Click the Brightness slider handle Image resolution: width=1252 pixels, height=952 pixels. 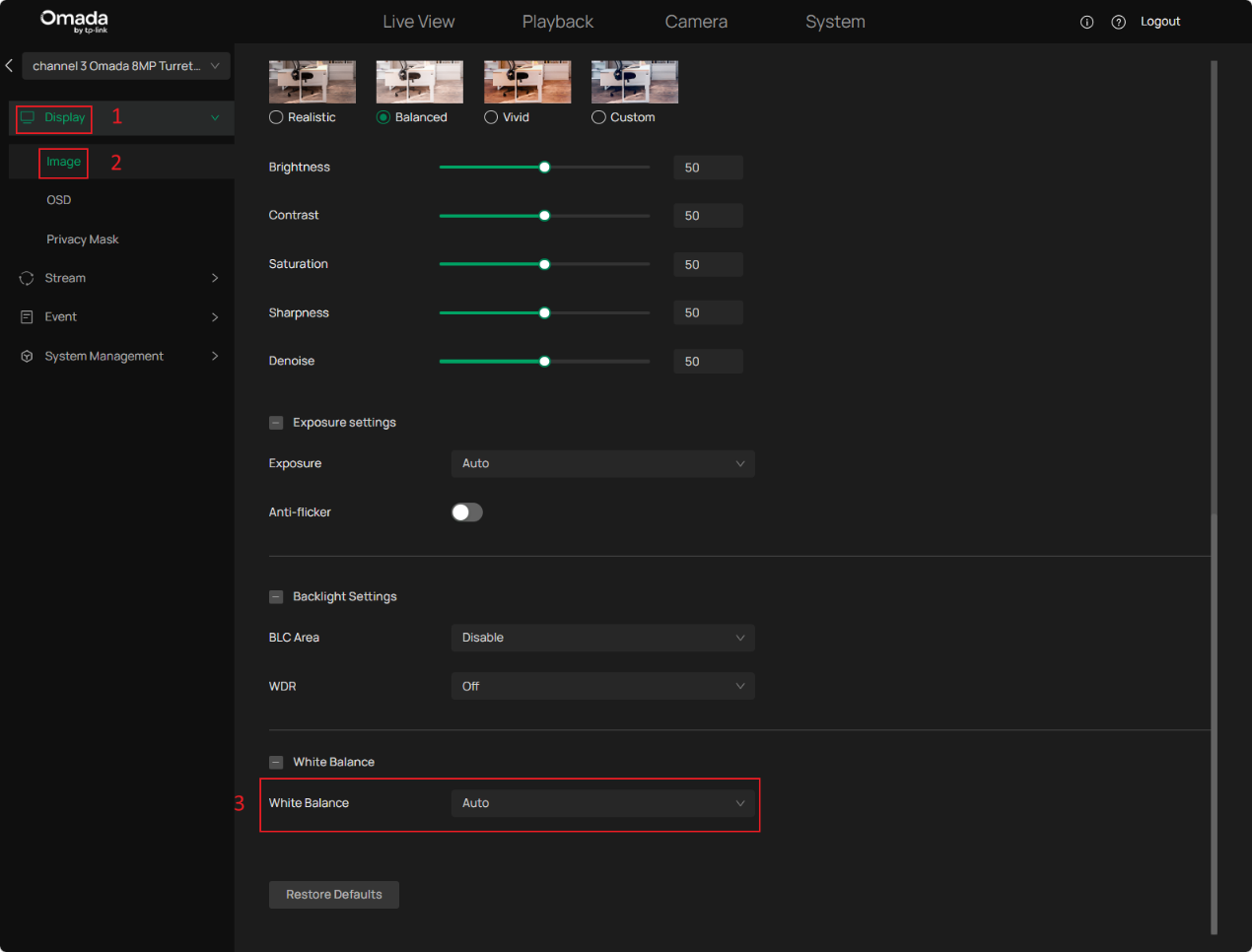pos(544,168)
